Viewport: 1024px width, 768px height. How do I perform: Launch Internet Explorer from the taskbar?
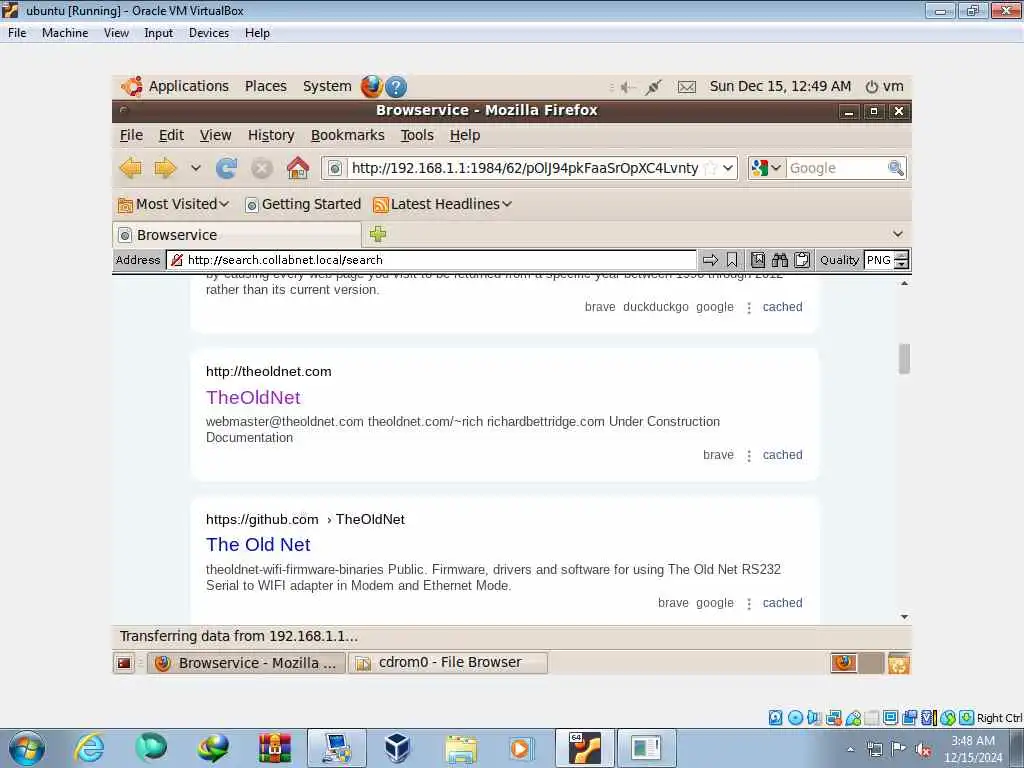(x=89, y=748)
